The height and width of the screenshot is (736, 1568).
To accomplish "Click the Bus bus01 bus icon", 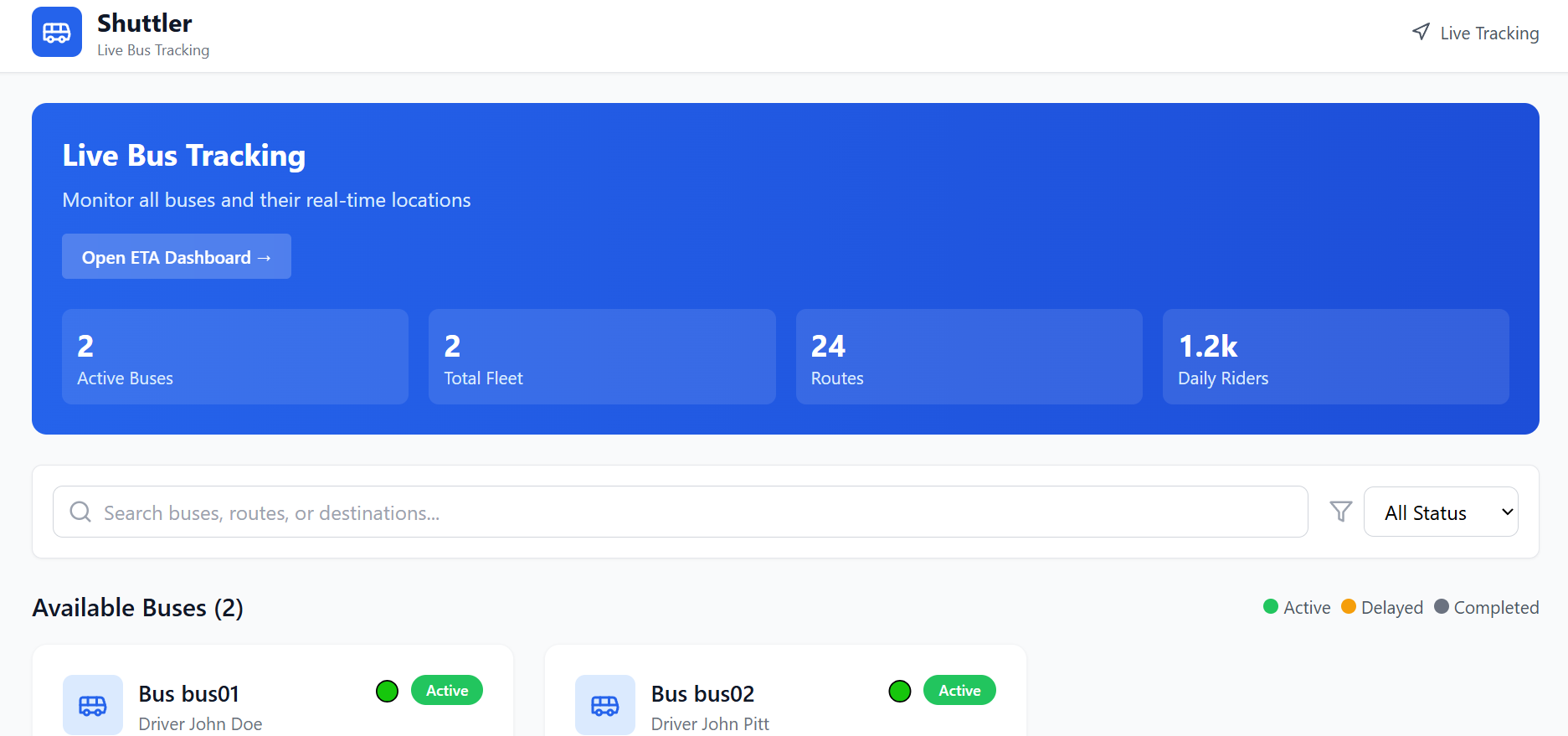I will [x=93, y=705].
